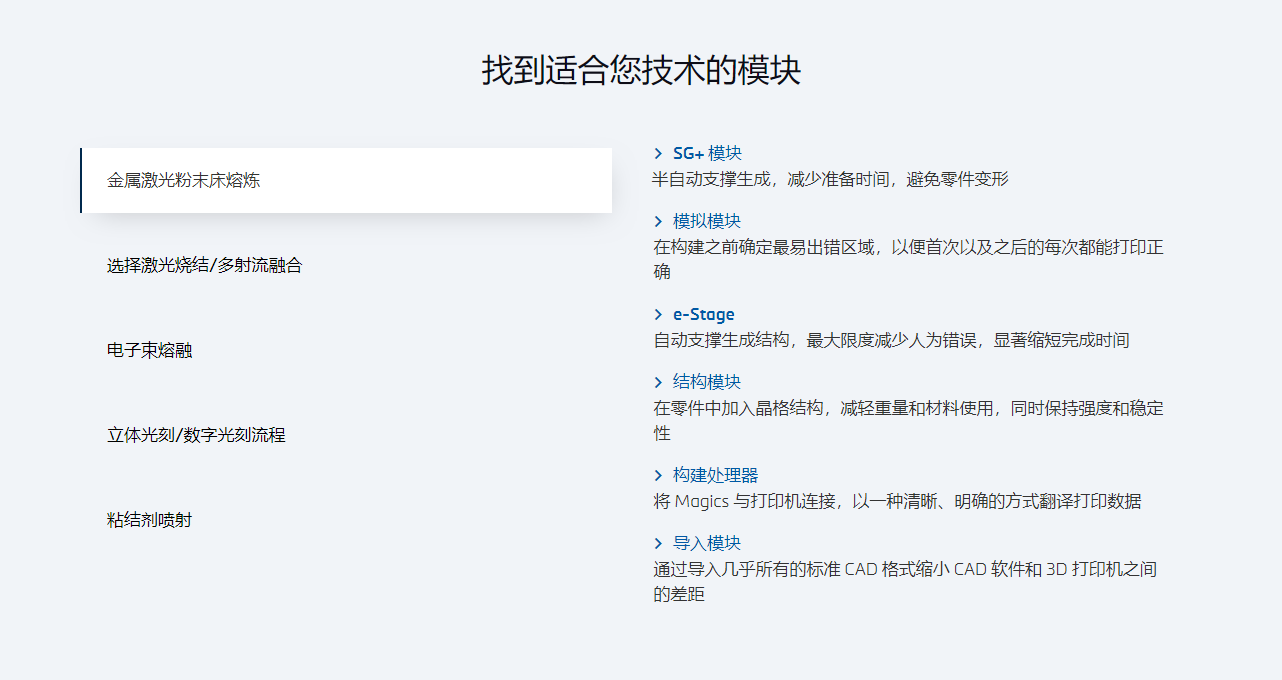Click the description starting with 半自动支撑生成
Viewport: 1282px width, 680px height.
coord(830,179)
